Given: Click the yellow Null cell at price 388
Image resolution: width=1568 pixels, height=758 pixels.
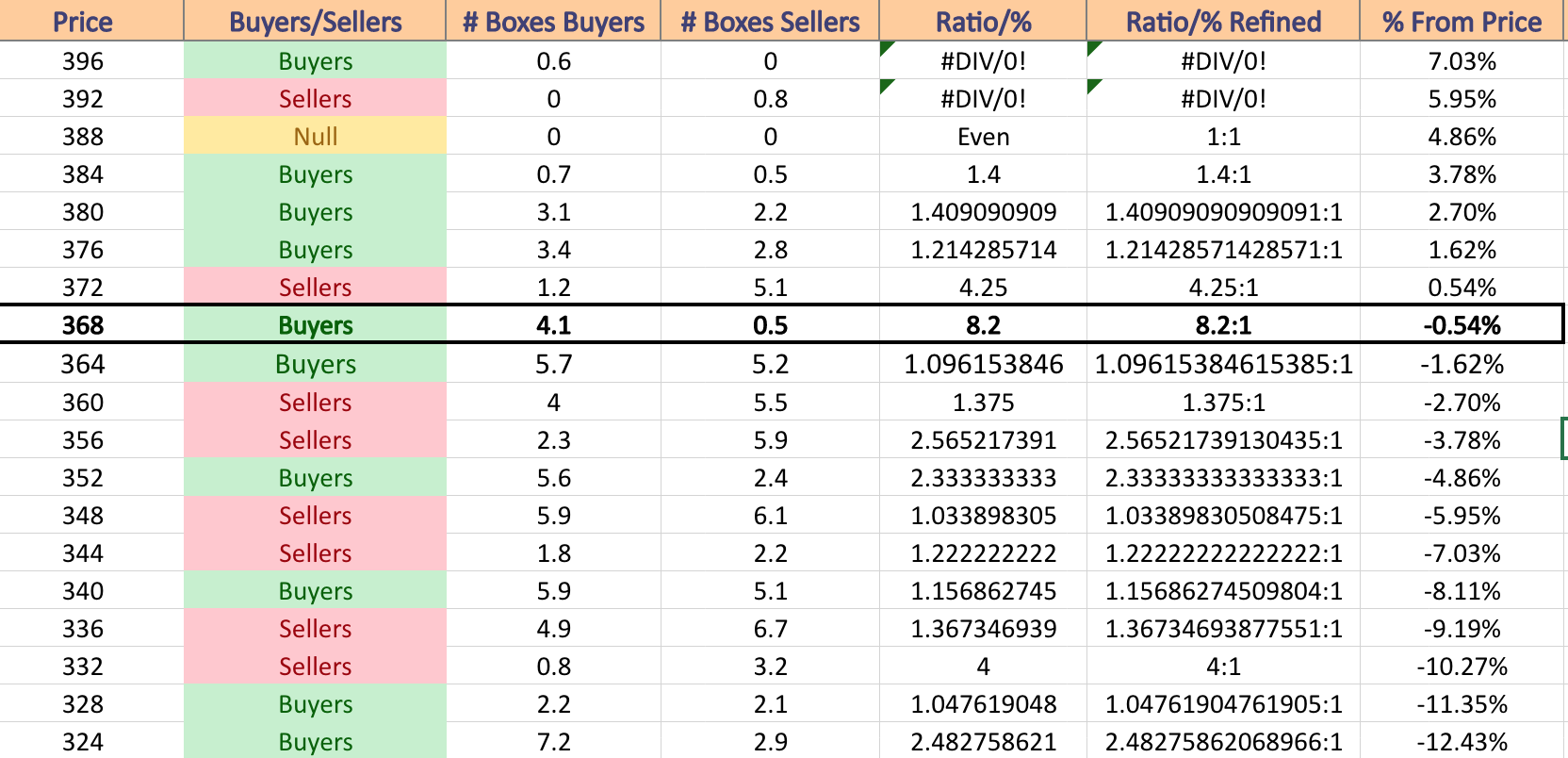Looking at the screenshot, I should click(x=315, y=137).
